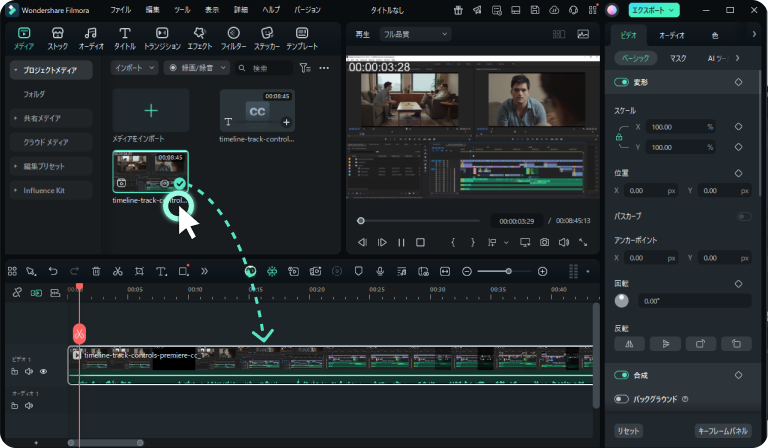Open the 録画/録音 dropdown
Screen dimensions: 768x448
pyautogui.click(x=197, y=68)
